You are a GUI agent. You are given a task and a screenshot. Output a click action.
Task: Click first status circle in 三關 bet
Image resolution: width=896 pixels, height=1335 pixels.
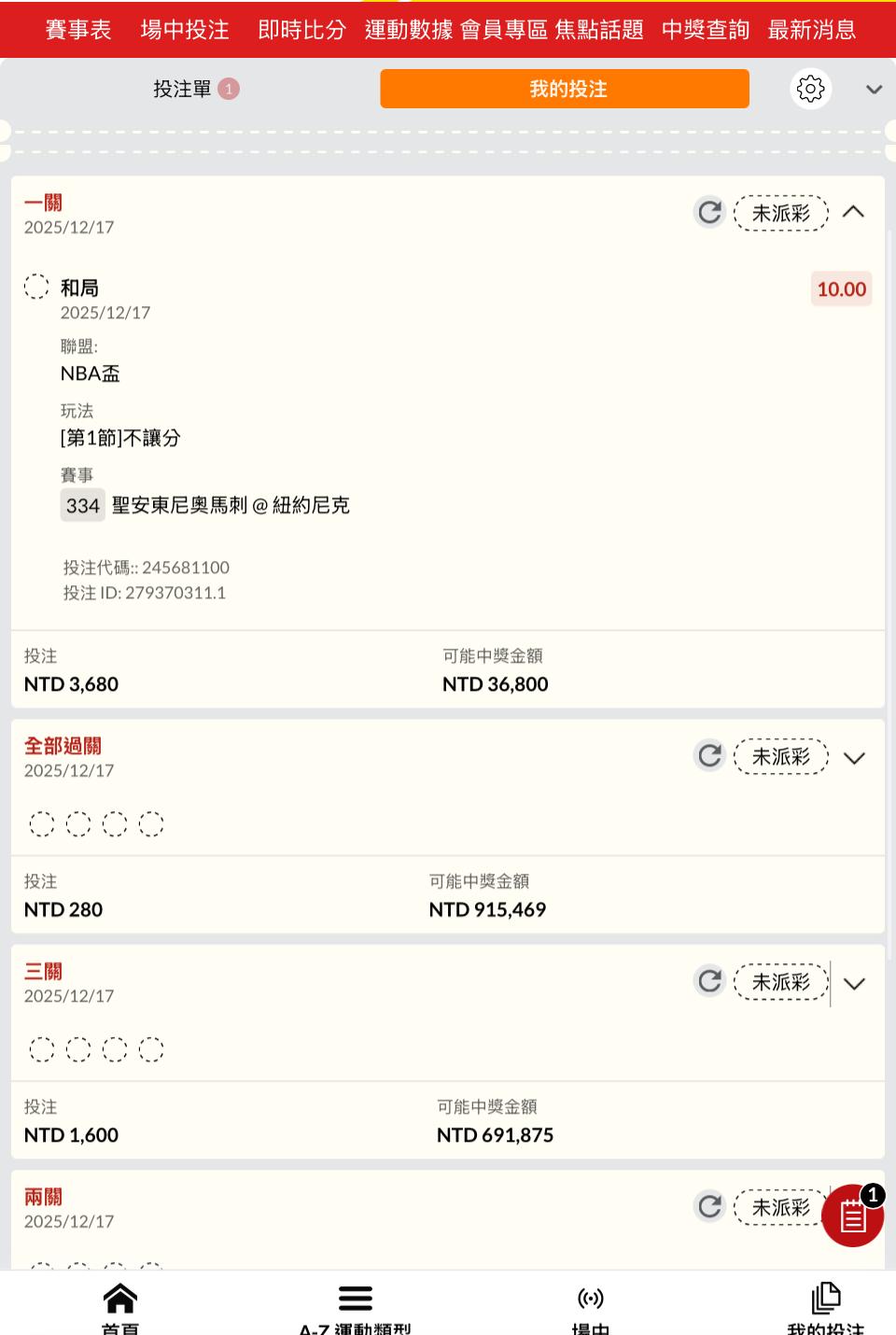[x=42, y=1049]
